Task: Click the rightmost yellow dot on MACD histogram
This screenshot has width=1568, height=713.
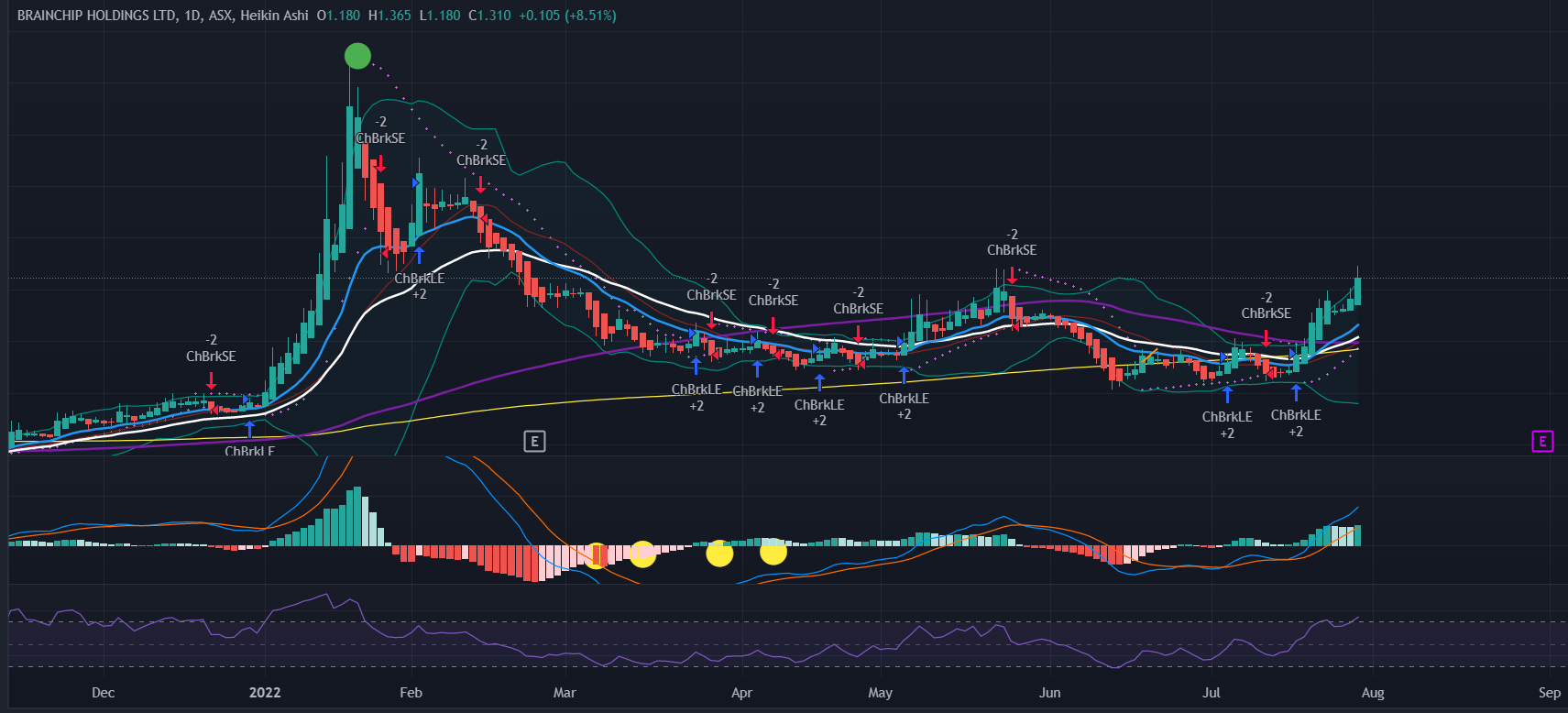Action: 773,552
